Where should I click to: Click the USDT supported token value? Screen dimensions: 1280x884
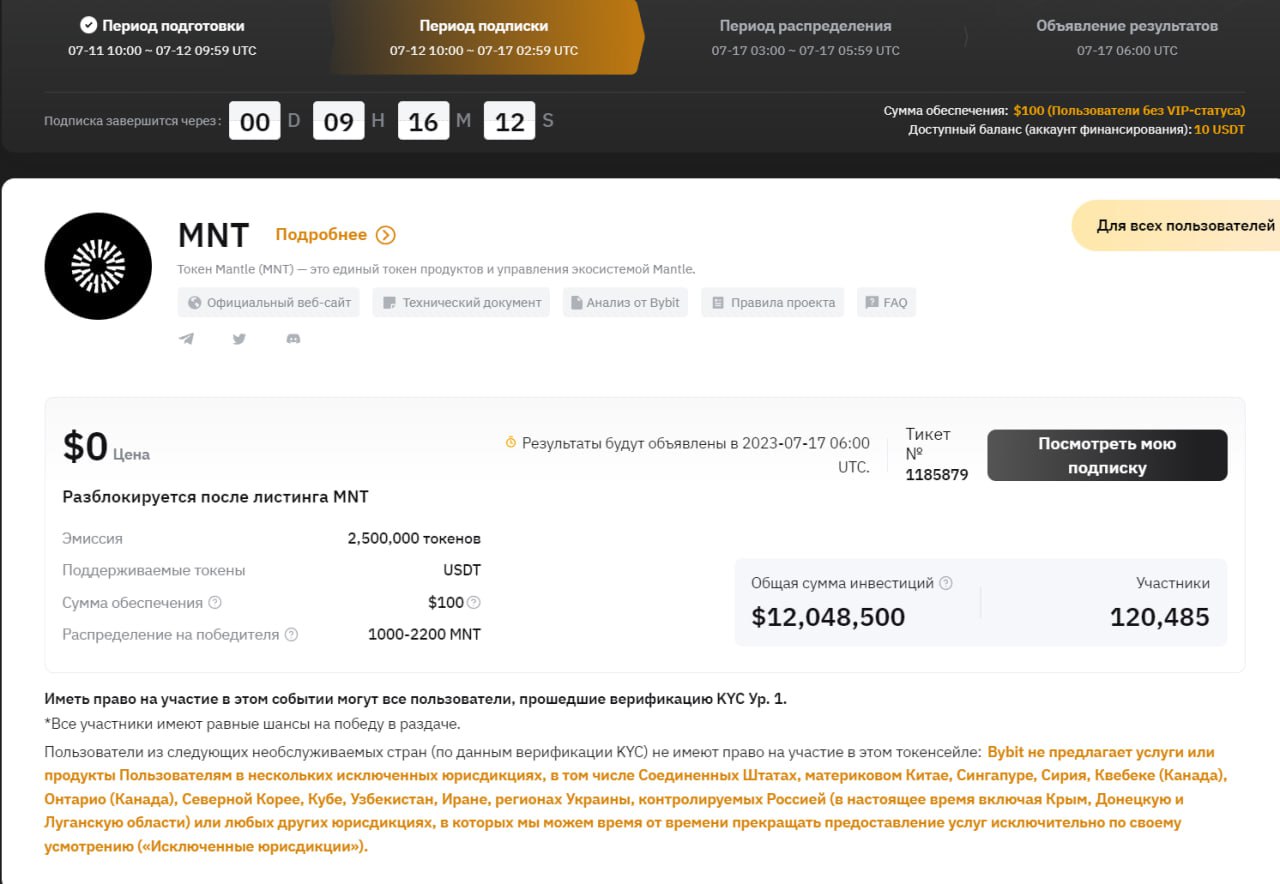pyautogui.click(x=462, y=570)
